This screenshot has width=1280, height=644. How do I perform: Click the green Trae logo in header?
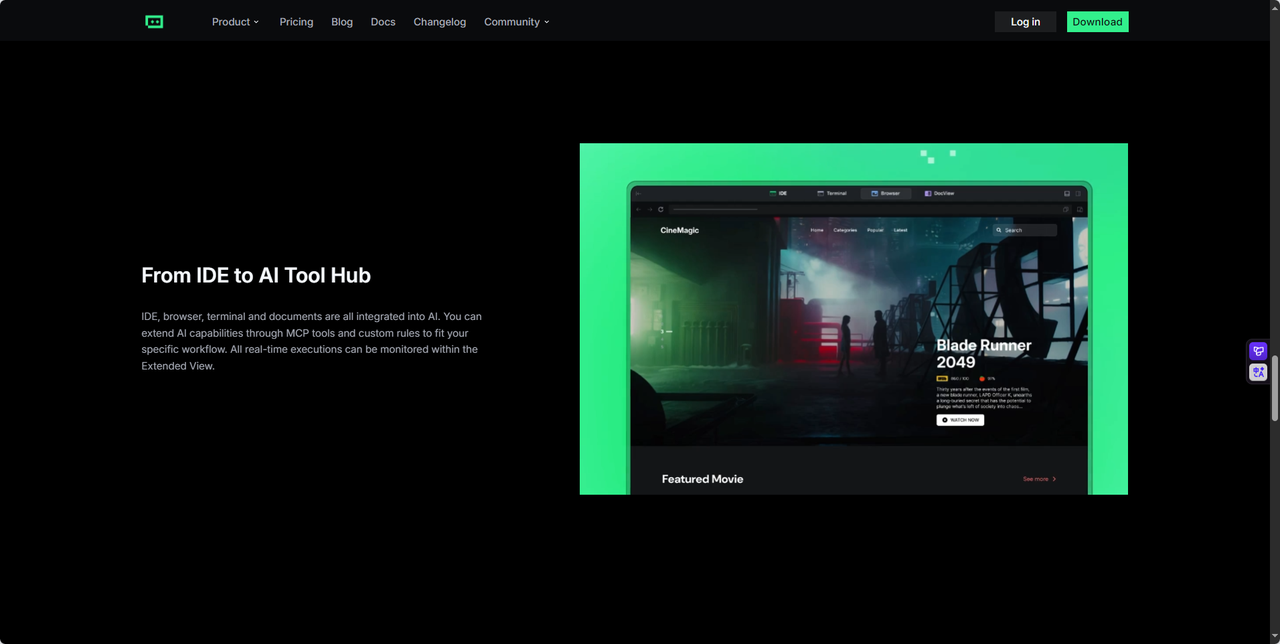click(x=154, y=22)
